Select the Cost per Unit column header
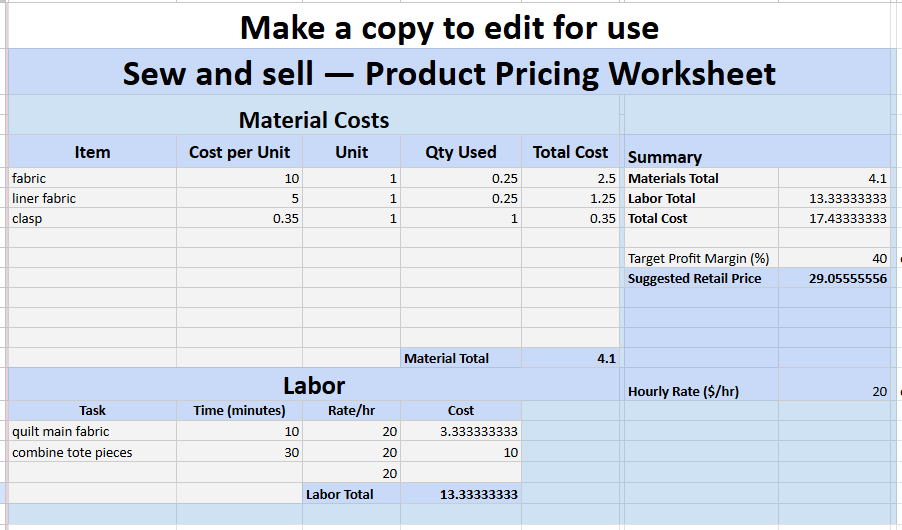The image size is (902, 530). pyautogui.click(x=239, y=152)
